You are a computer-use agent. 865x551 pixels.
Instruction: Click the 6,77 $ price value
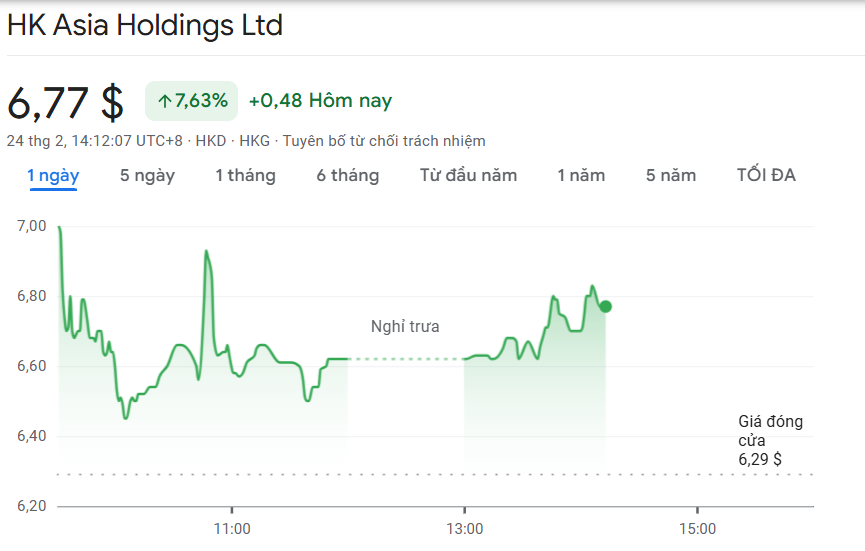pos(66,103)
